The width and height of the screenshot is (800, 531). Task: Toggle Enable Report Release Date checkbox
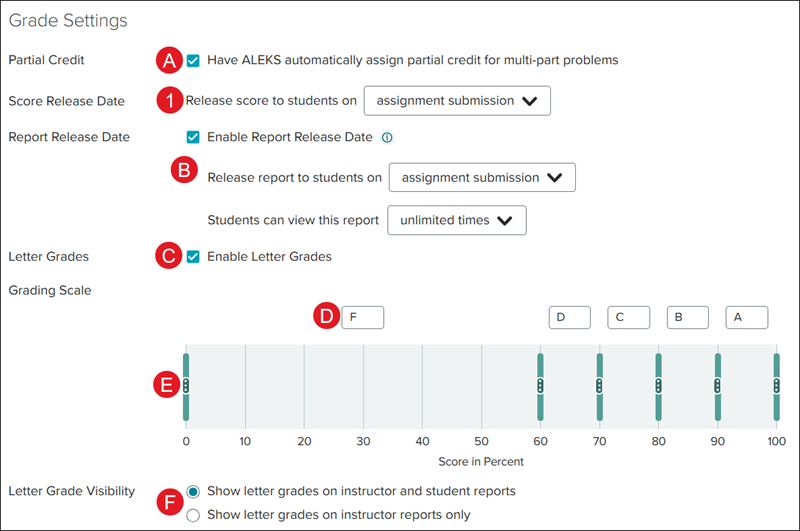pyautogui.click(x=193, y=137)
